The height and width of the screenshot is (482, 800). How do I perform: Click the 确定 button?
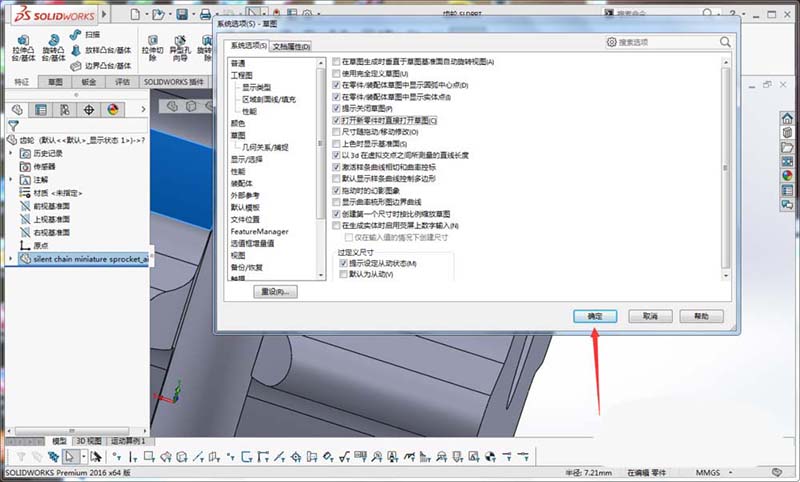click(595, 316)
